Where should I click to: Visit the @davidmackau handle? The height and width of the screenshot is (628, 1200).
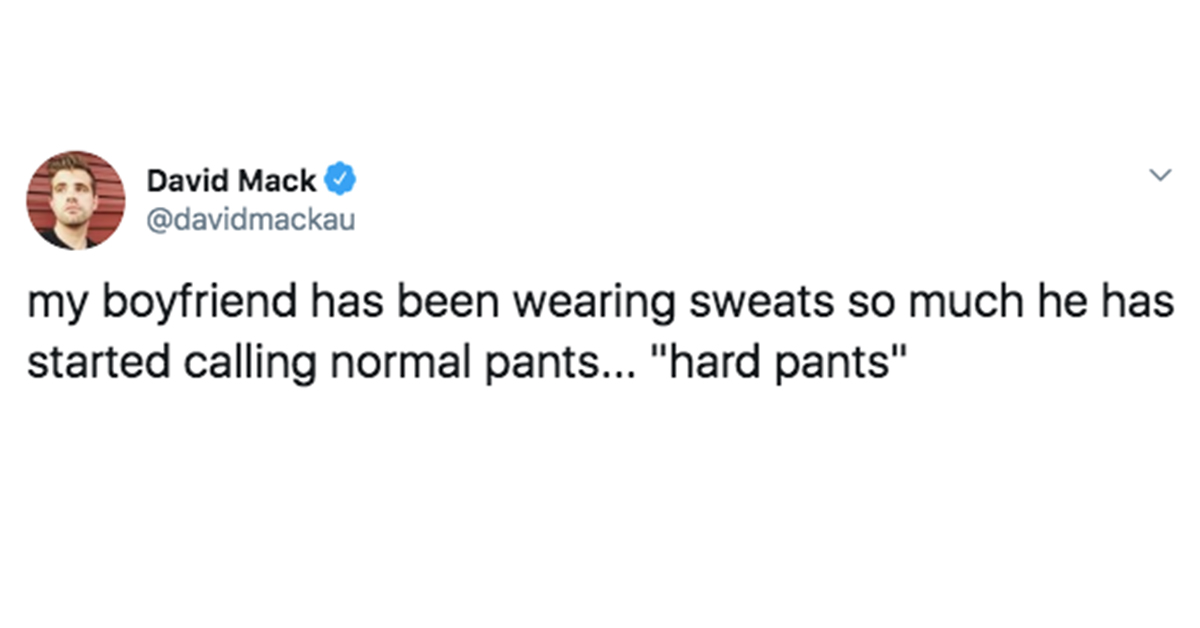coord(251,220)
